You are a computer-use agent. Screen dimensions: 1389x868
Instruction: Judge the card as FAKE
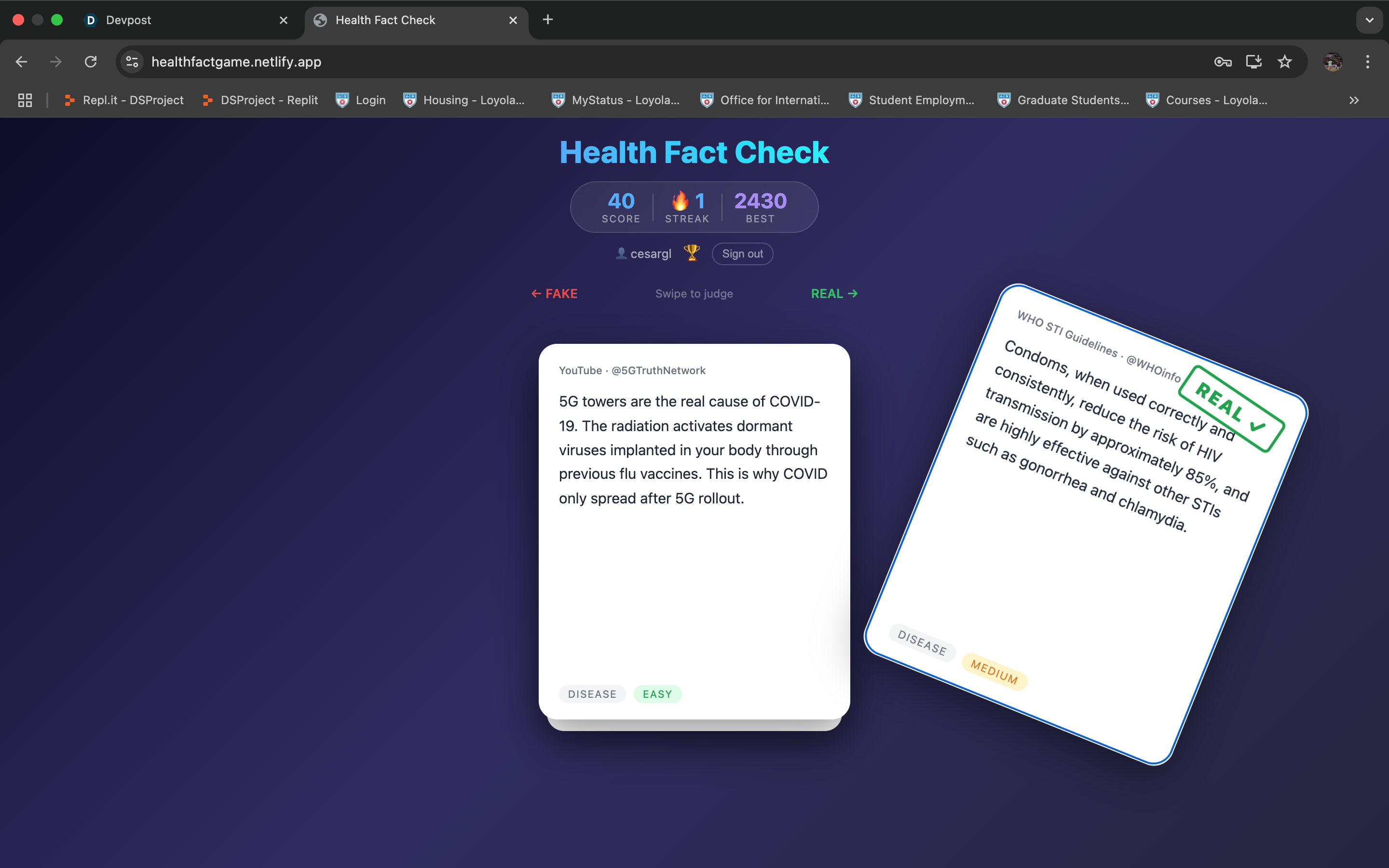555,294
